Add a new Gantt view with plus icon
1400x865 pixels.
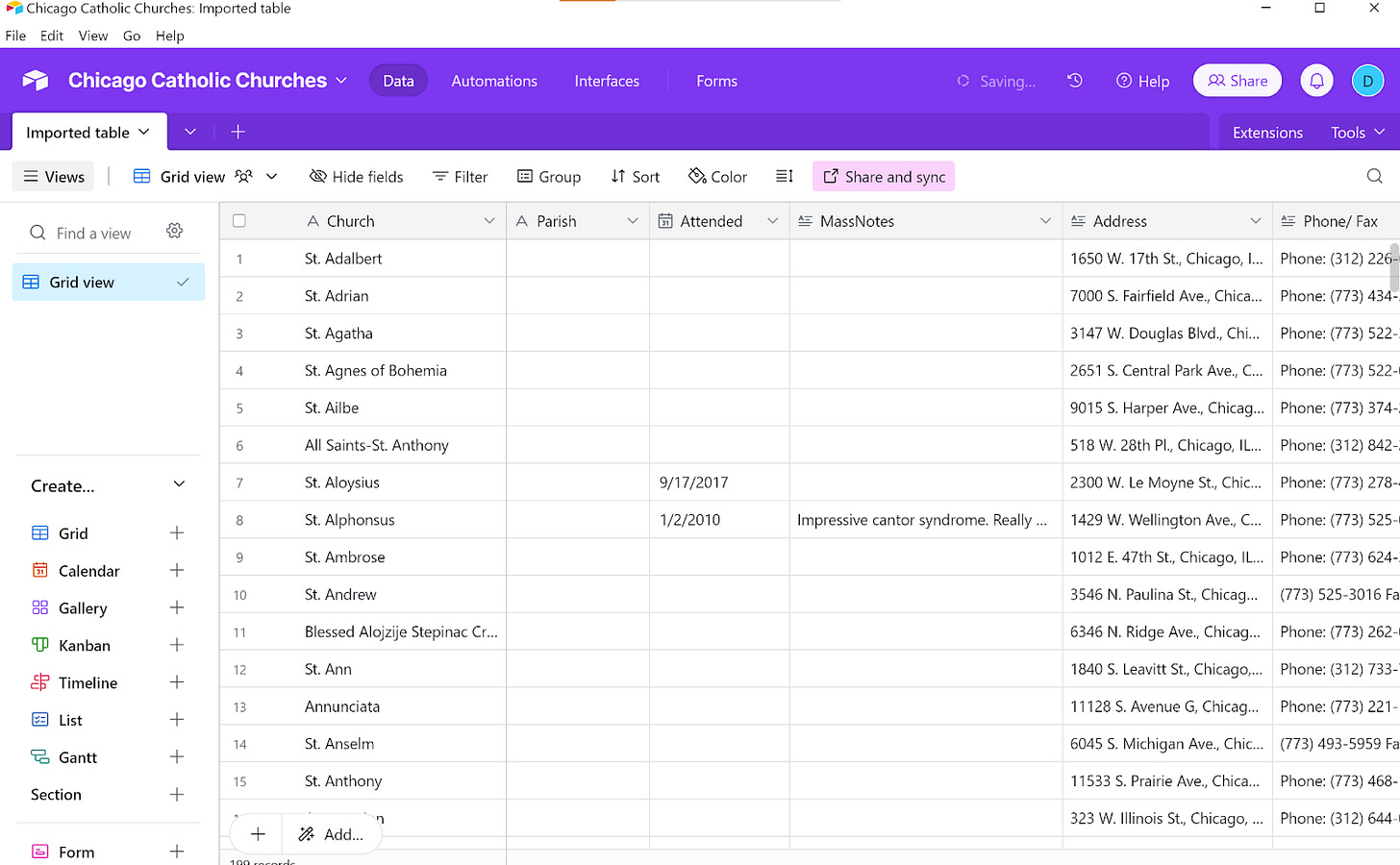(x=177, y=757)
